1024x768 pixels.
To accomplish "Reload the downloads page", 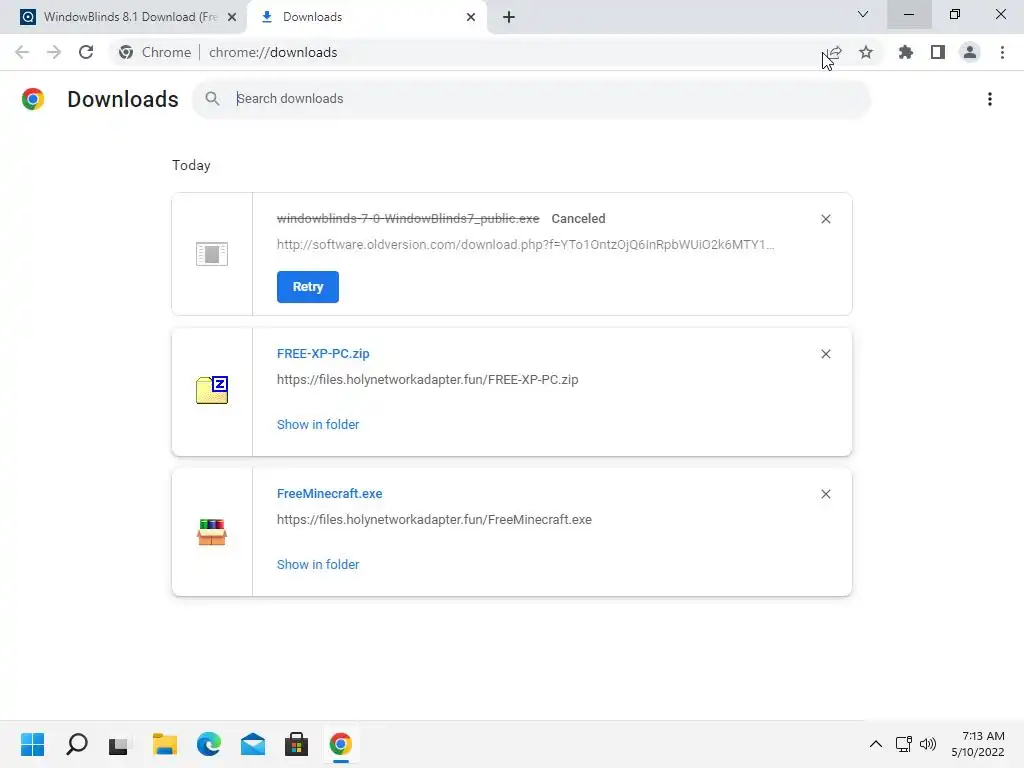I will (x=86, y=52).
